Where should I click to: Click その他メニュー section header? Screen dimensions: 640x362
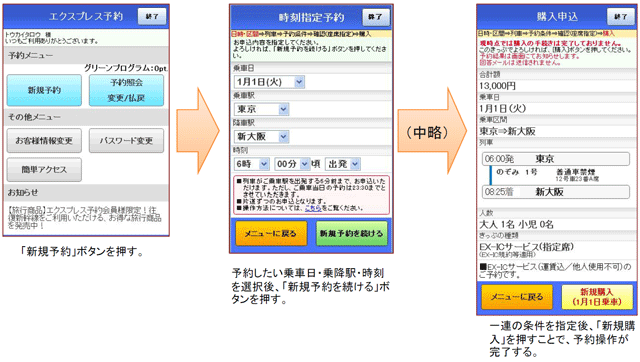point(86,117)
